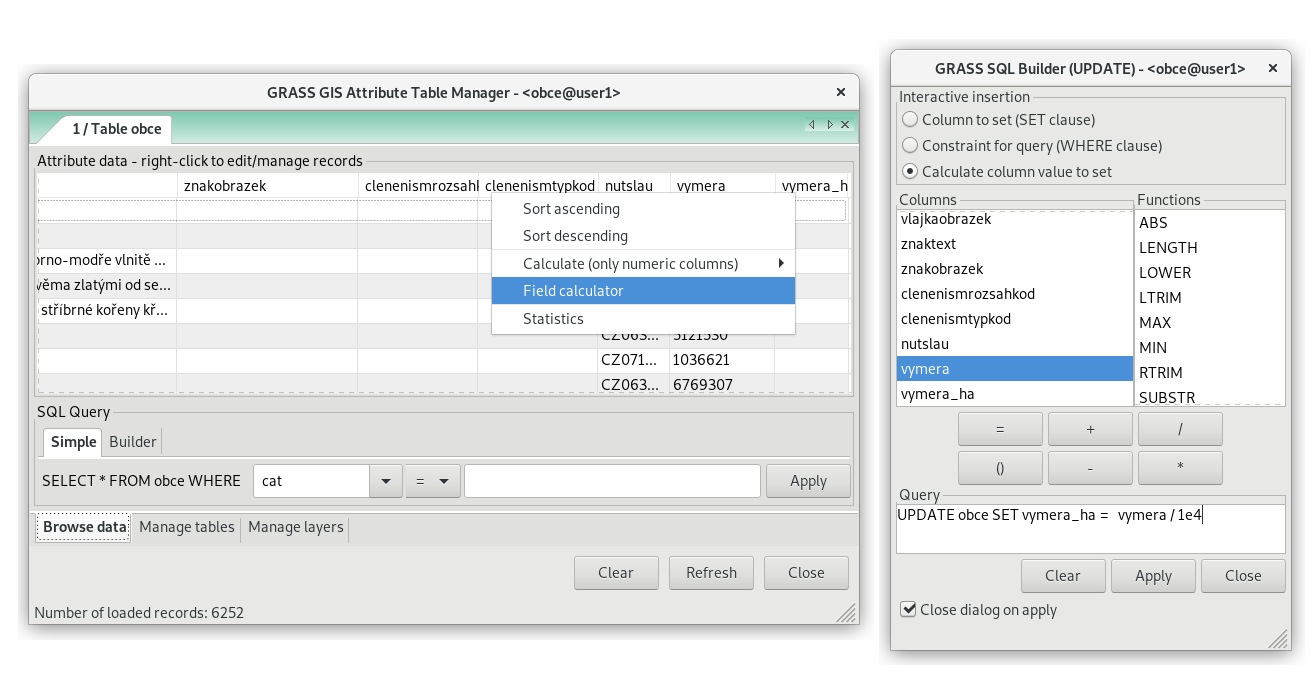Image resolution: width=1316 pixels, height=700 pixels.
Task: Click 'Apply' button next to SQL query field
Action: (x=808, y=481)
